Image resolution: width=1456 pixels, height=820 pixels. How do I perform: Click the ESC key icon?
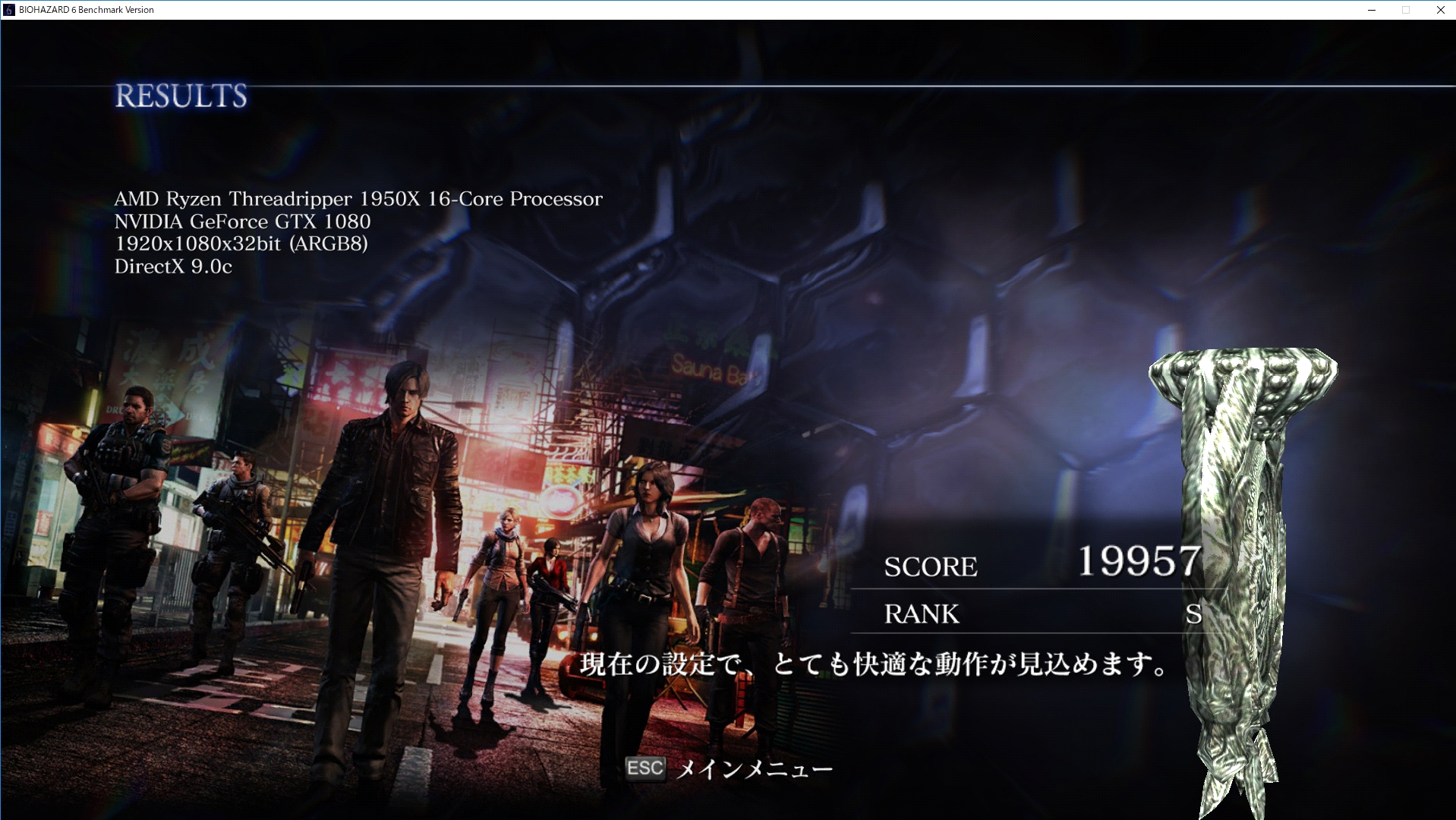click(644, 768)
